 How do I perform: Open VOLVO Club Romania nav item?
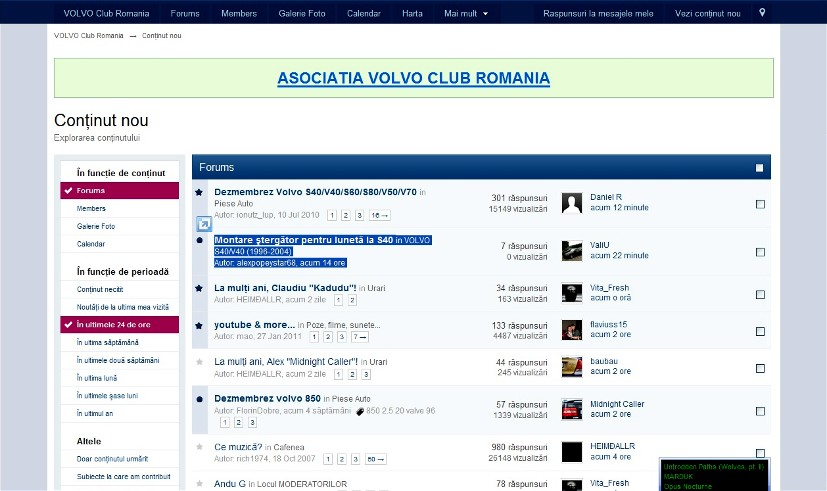click(x=107, y=13)
